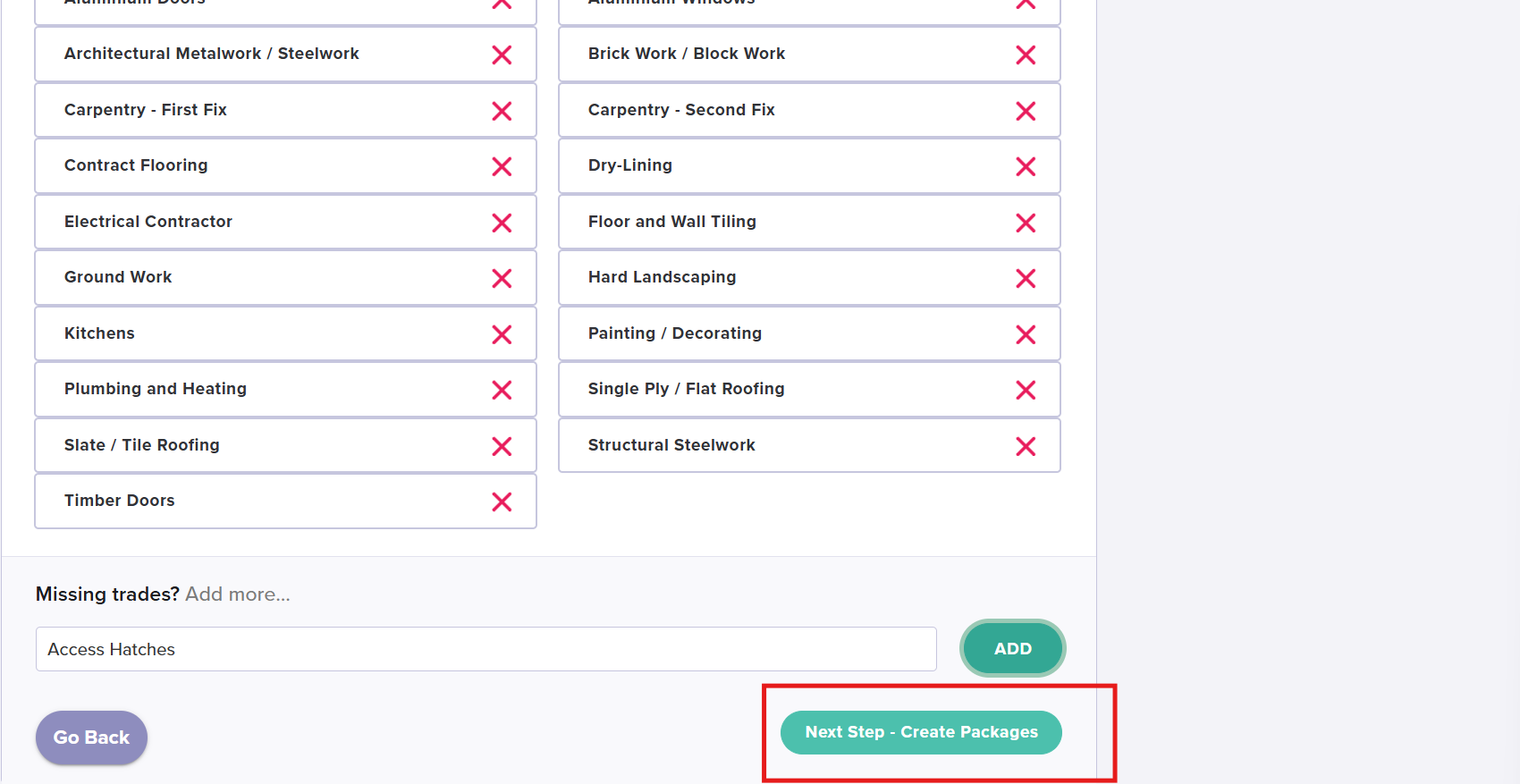Remove Brick Work / Block Work trade
The width and height of the screenshot is (1520, 784).
click(1026, 55)
